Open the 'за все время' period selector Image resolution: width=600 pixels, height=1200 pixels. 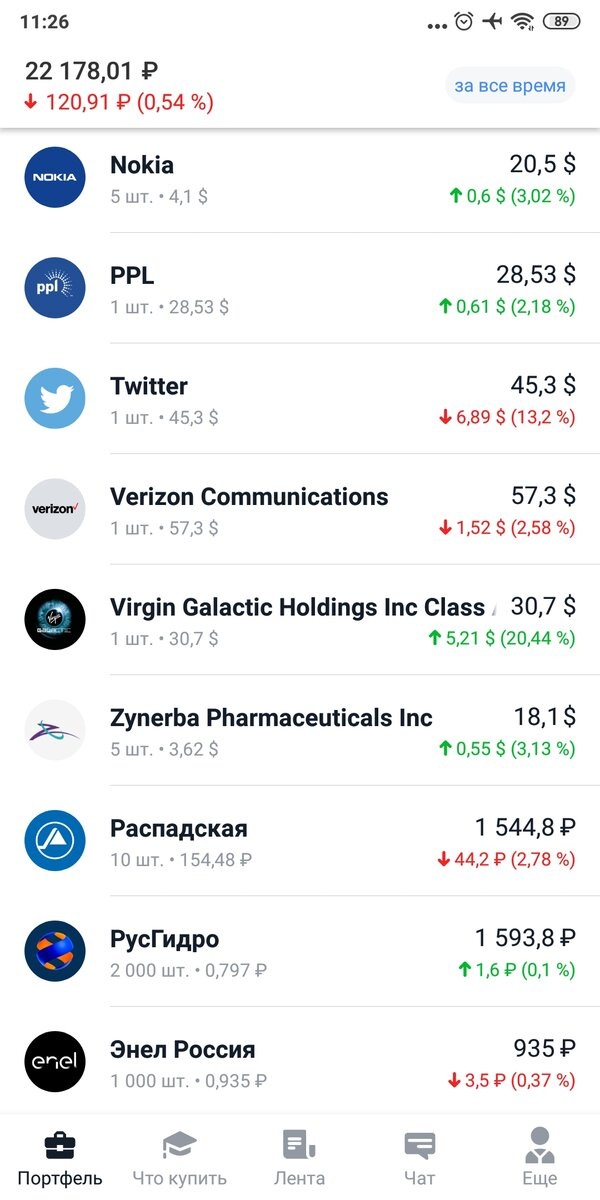click(509, 86)
